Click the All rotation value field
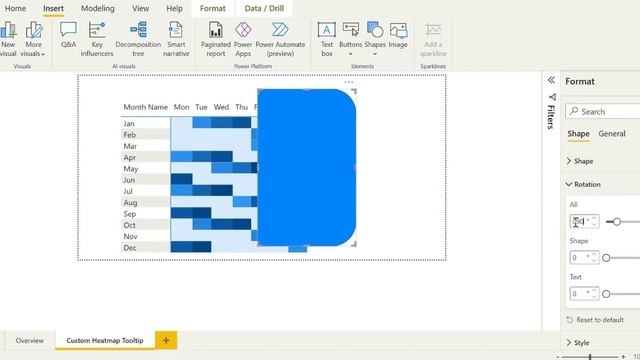Image resolution: width=640 pixels, height=360 pixels. tap(584, 221)
